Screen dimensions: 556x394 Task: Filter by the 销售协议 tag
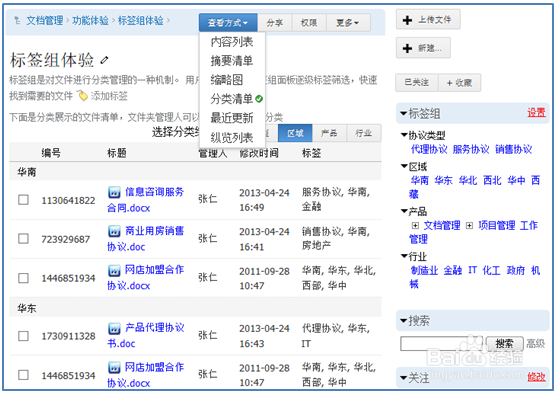coord(513,149)
